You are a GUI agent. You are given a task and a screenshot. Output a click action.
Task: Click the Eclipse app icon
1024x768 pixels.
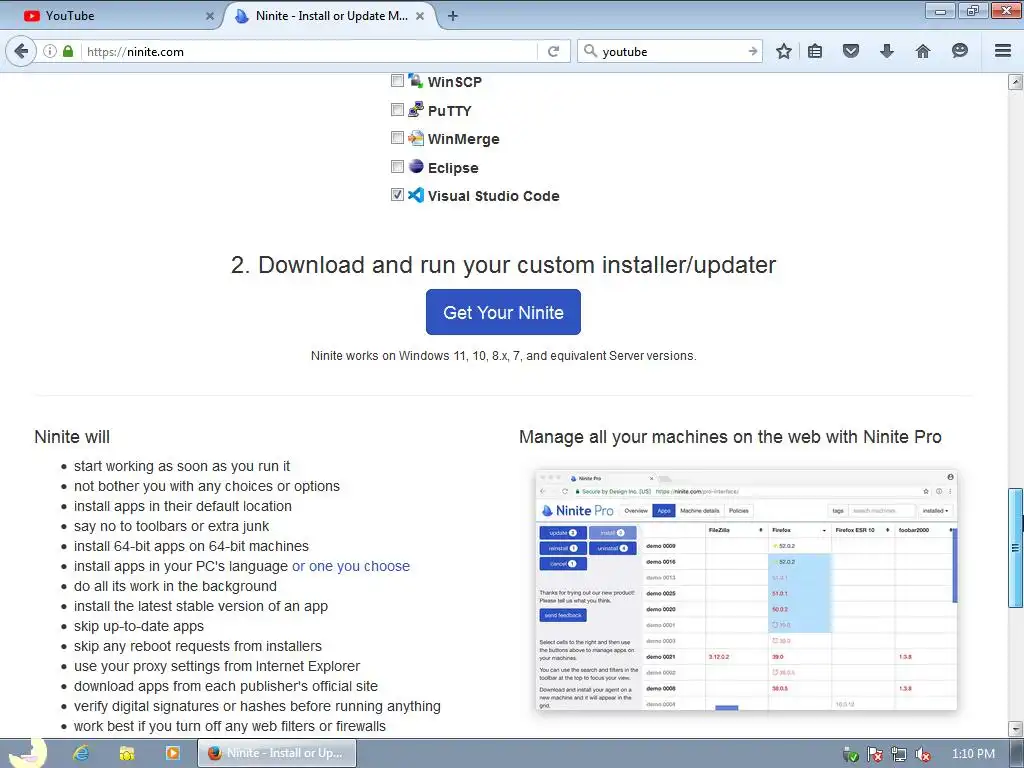pos(416,167)
